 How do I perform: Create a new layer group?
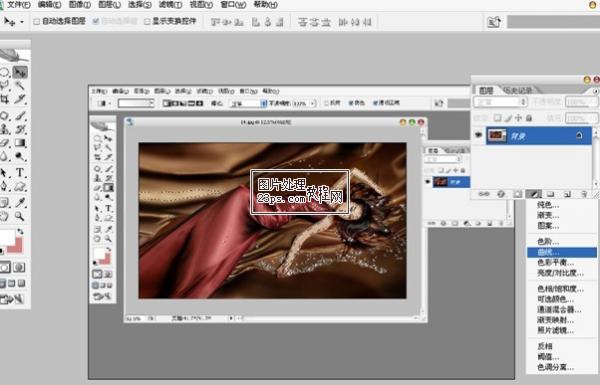point(550,194)
